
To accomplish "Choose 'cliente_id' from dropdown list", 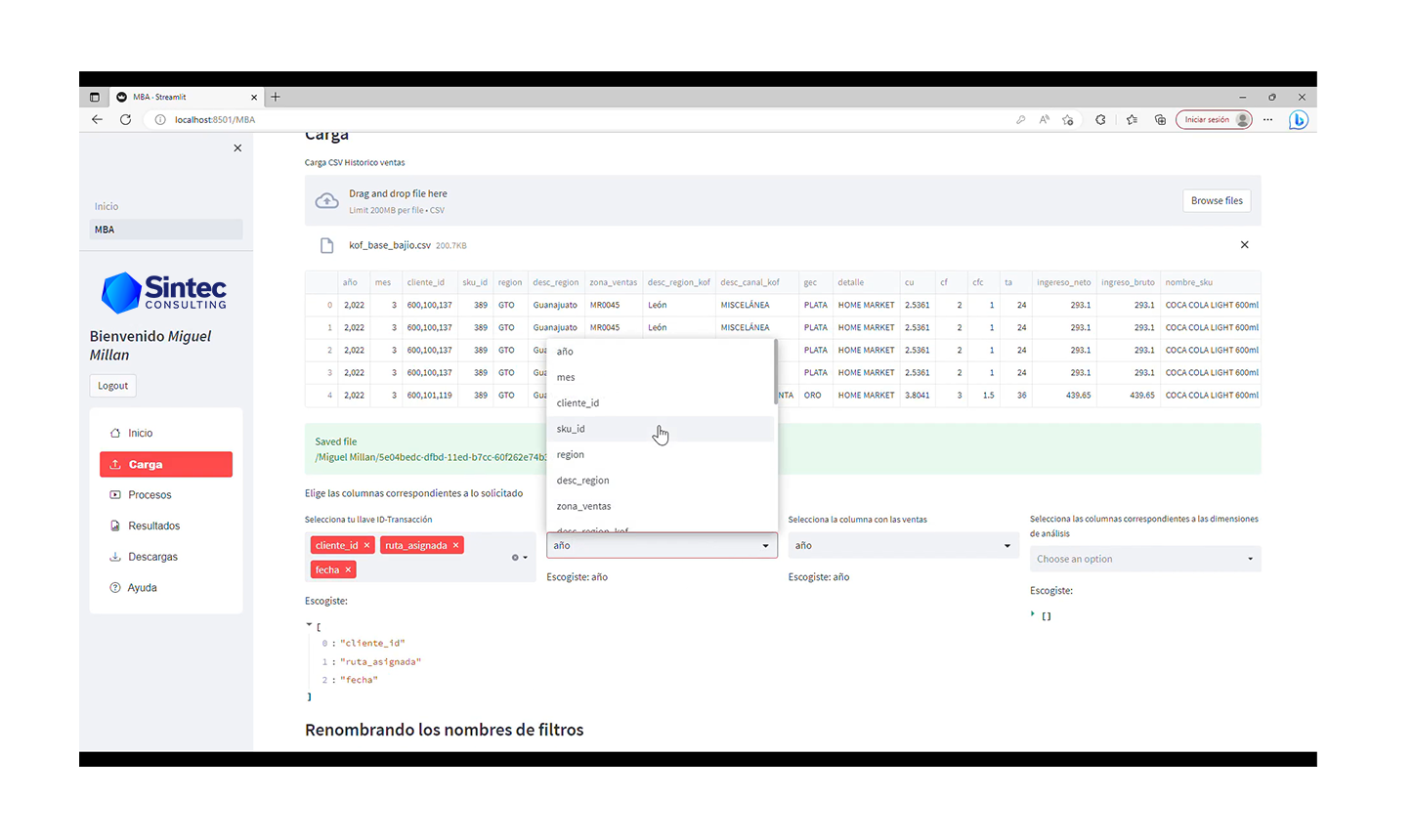I will 661,402.
